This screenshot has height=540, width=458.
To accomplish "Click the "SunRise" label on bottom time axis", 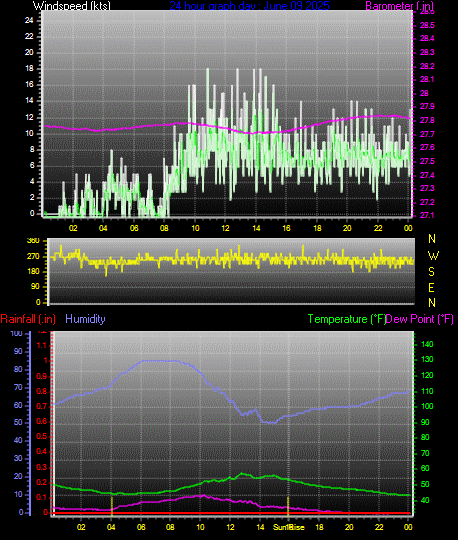I will (x=289, y=527).
